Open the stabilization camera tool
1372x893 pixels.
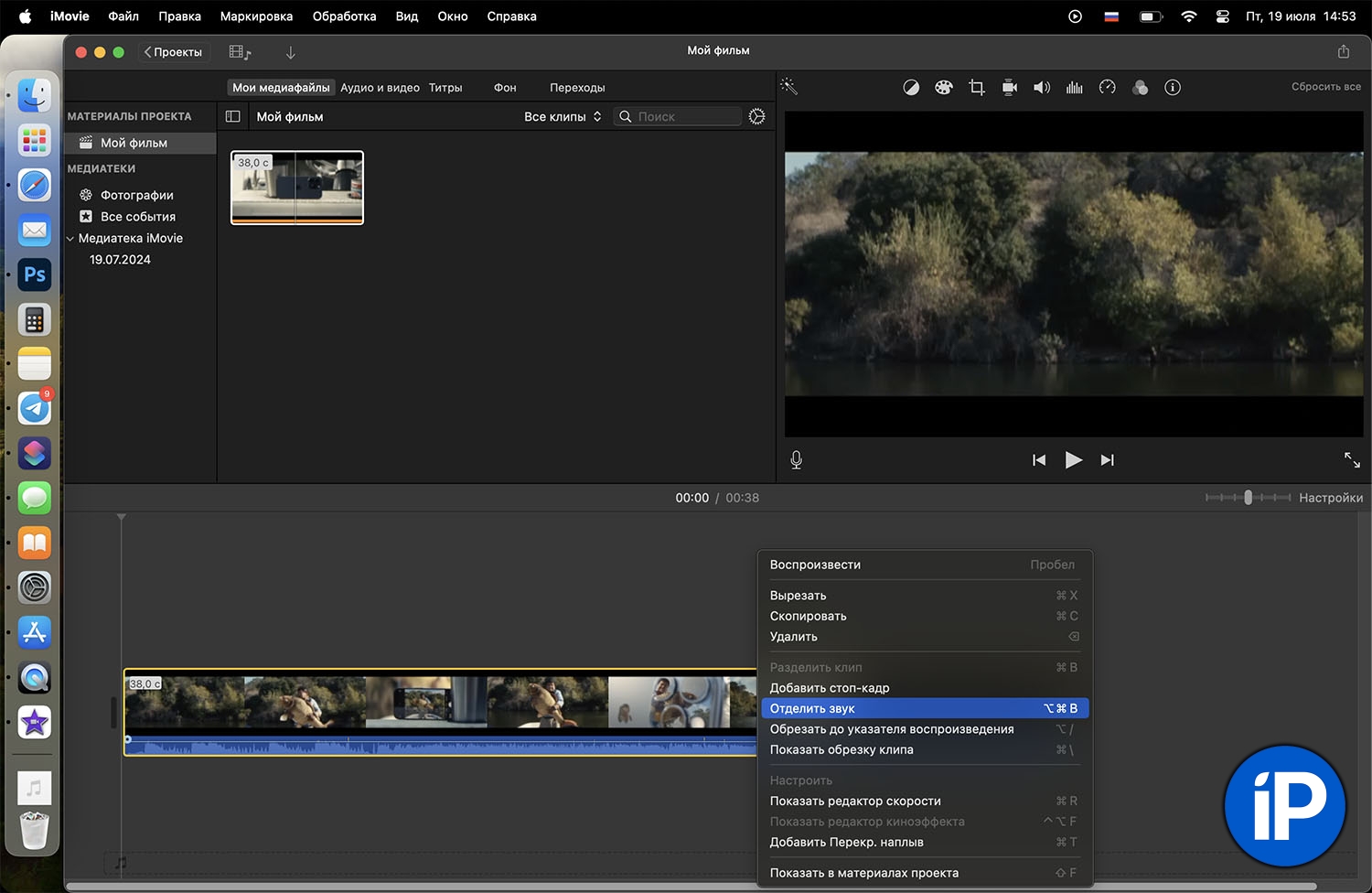point(1010,88)
